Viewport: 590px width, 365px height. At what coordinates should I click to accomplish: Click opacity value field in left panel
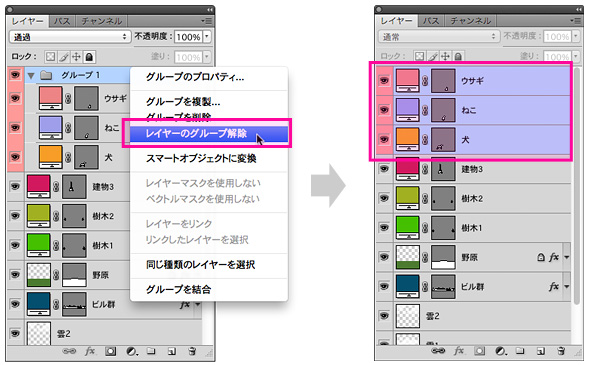(189, 37)
